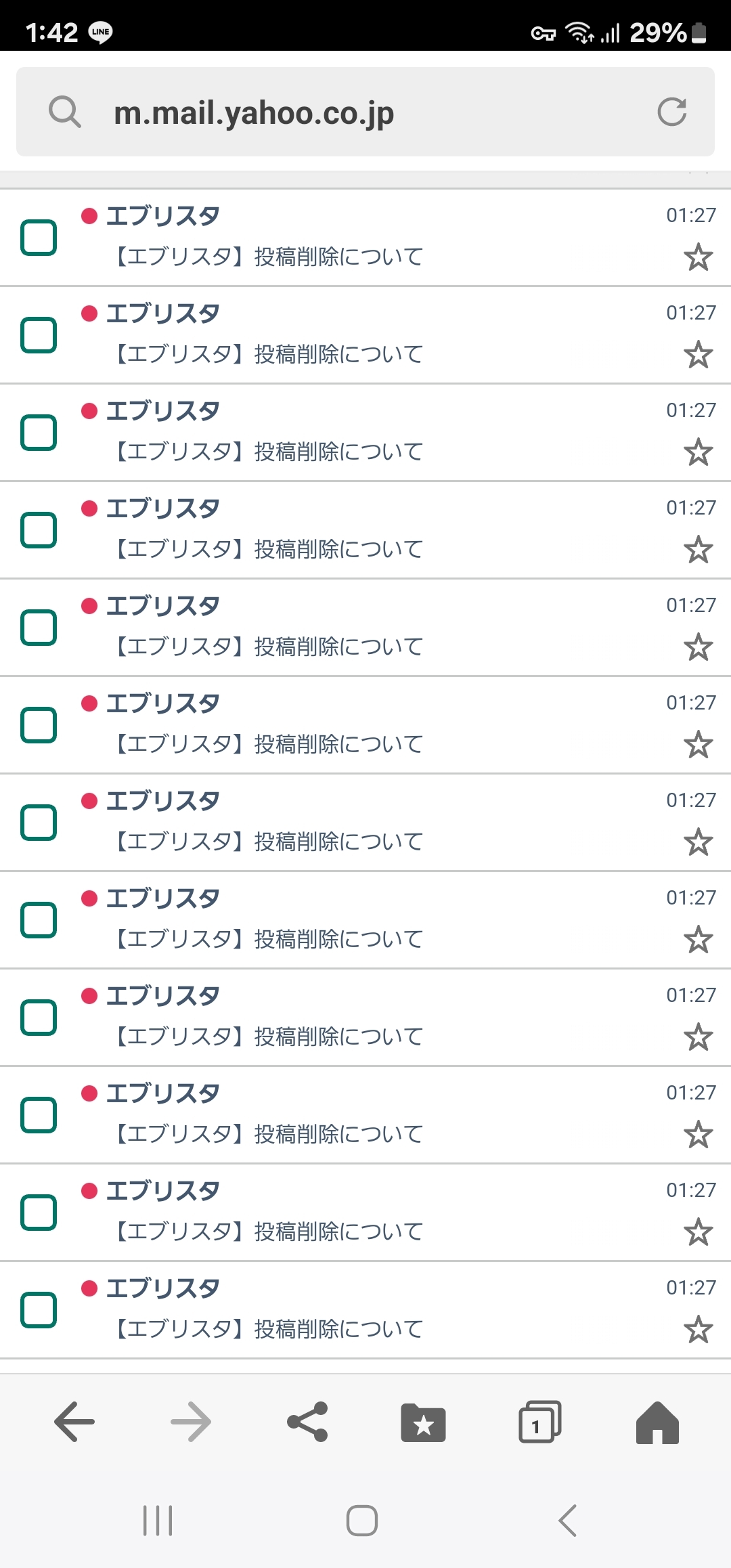Select the checkbox of the first エブリスタ email
This screenshot has width=731, height=1568.
39,238
